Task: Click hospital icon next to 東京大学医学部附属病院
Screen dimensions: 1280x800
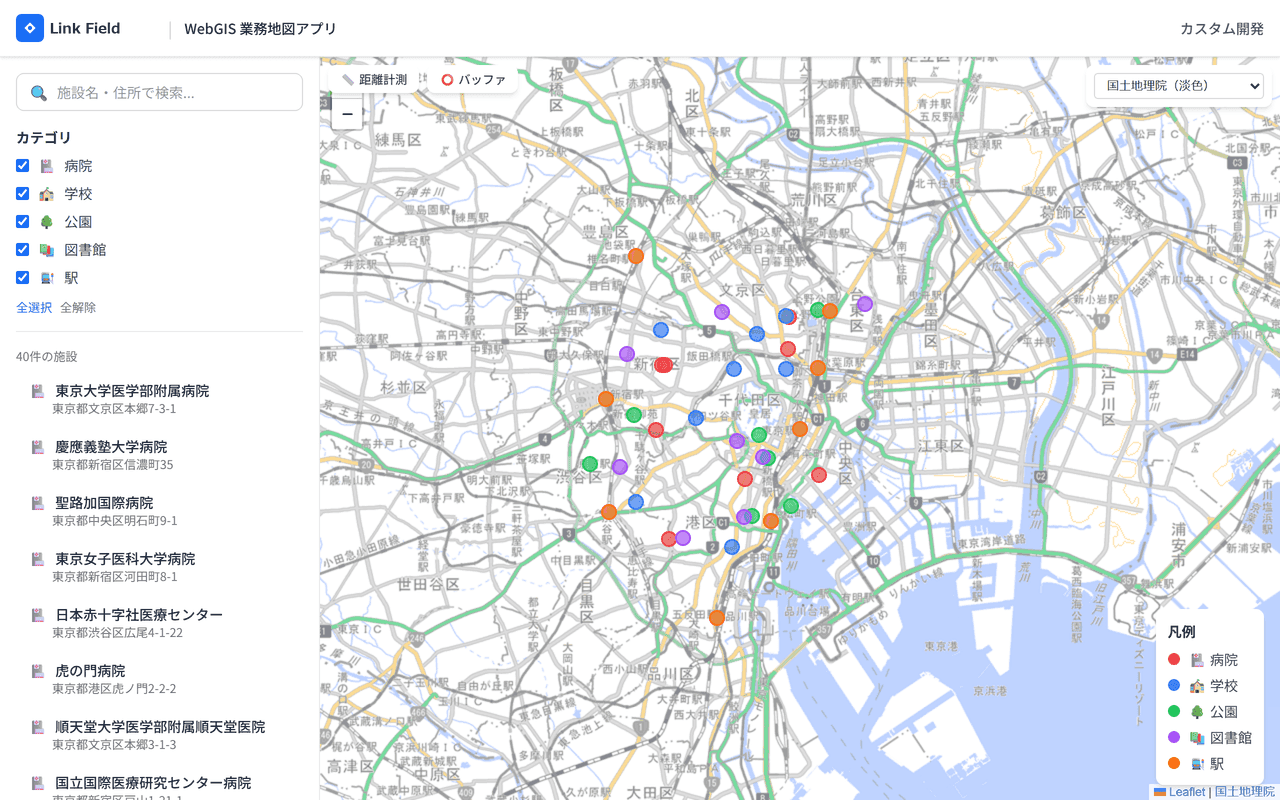Action: 38,391
